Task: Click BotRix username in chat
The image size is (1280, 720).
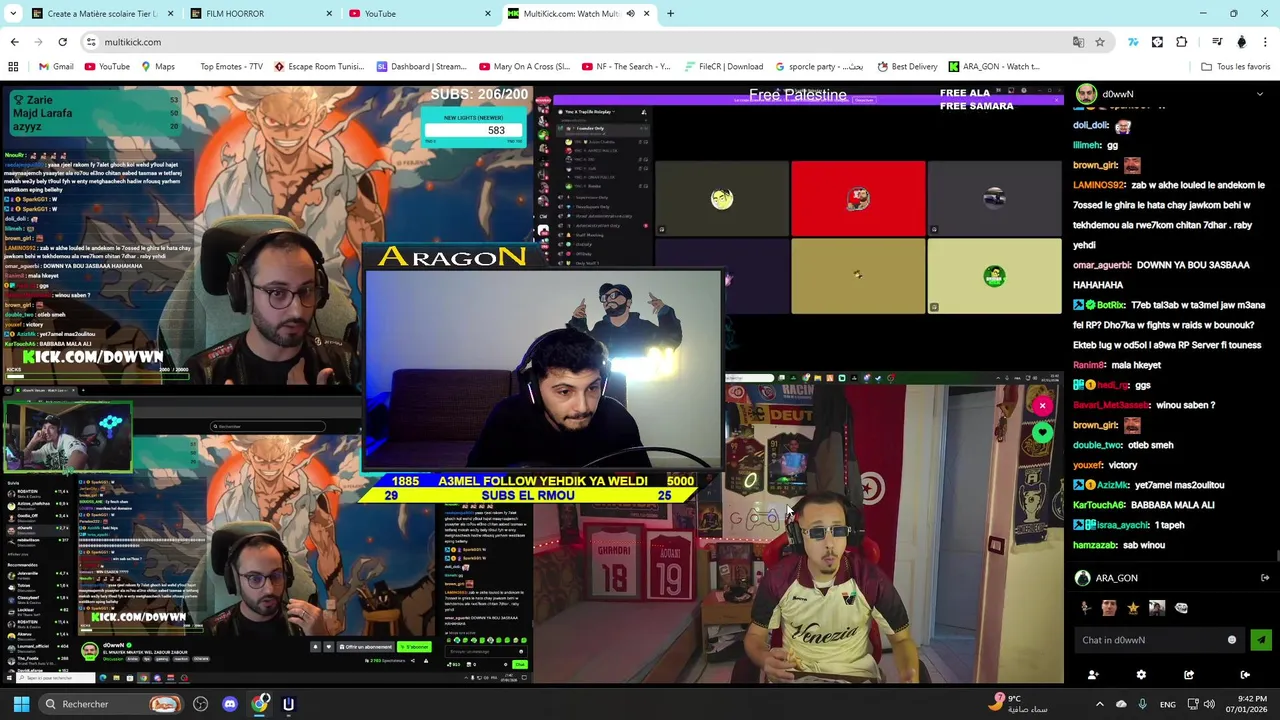Action: 1111,305
